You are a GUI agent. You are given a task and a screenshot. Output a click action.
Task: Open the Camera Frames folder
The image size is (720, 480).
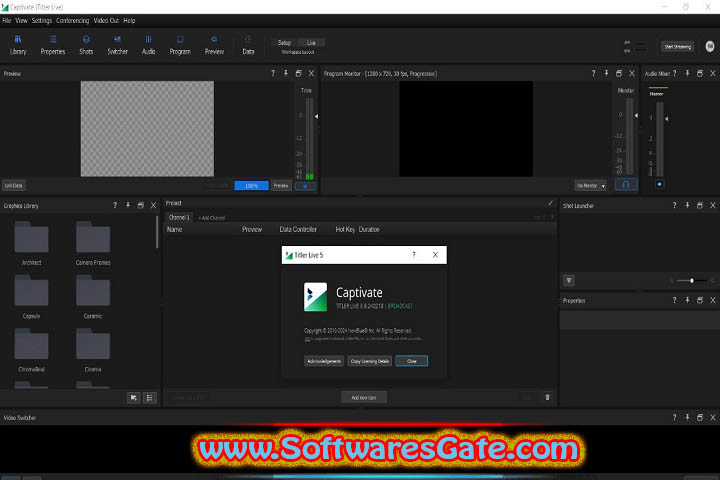click(93, 243)
